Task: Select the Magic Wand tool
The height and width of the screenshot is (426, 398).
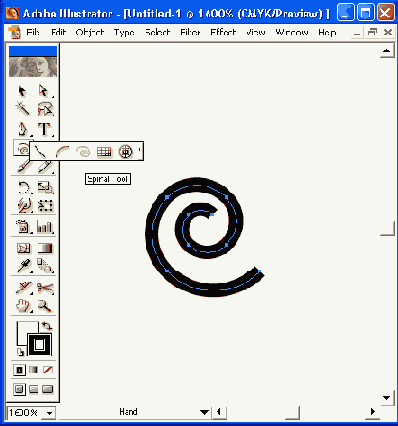Action: point(23,109)
